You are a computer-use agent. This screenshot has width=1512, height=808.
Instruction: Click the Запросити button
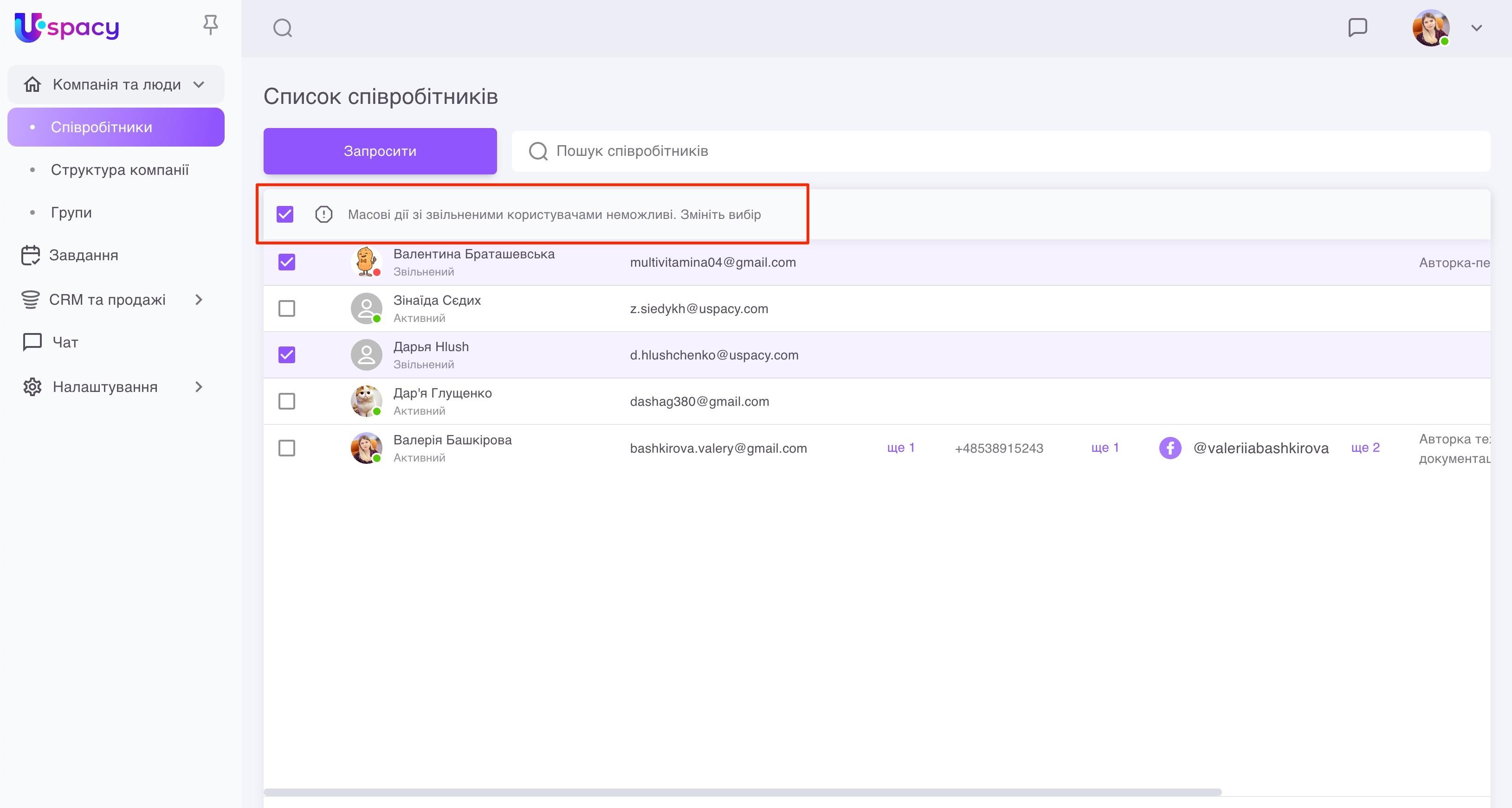pos(380,151)
